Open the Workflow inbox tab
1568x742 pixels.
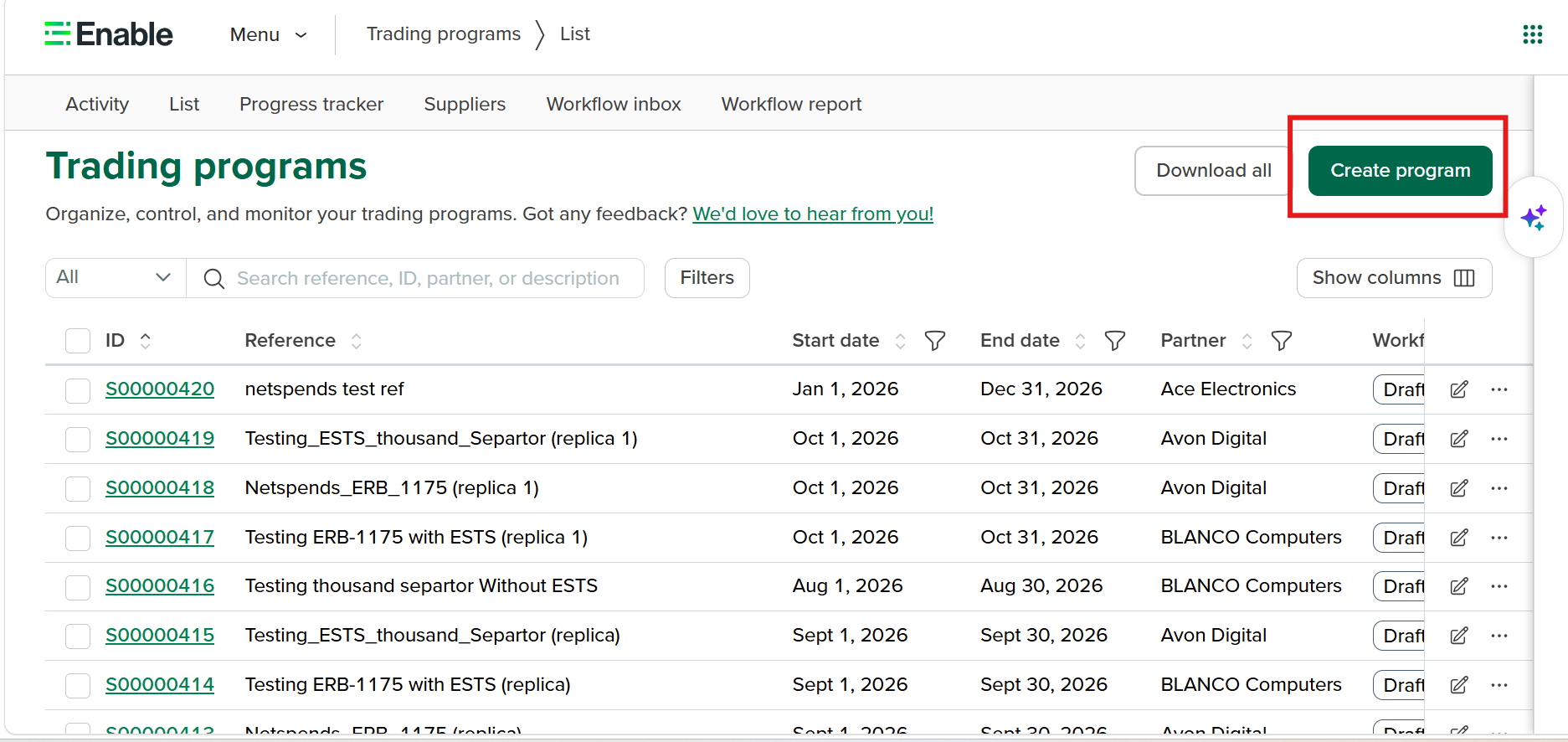pyautogui.click(x=614, y=104)
